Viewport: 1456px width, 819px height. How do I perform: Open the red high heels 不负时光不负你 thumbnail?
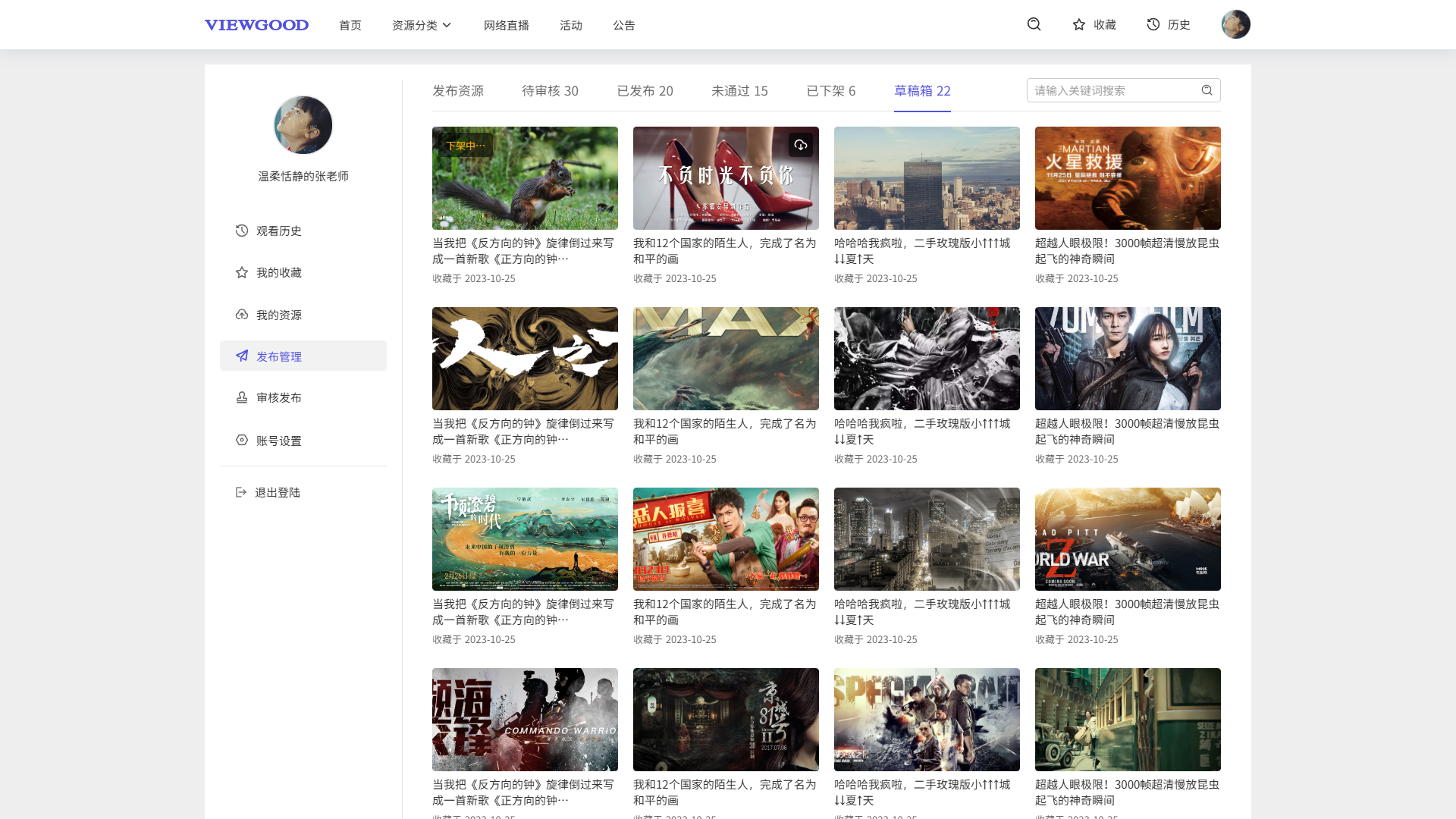pyautogui.click(x=726, y=178)
